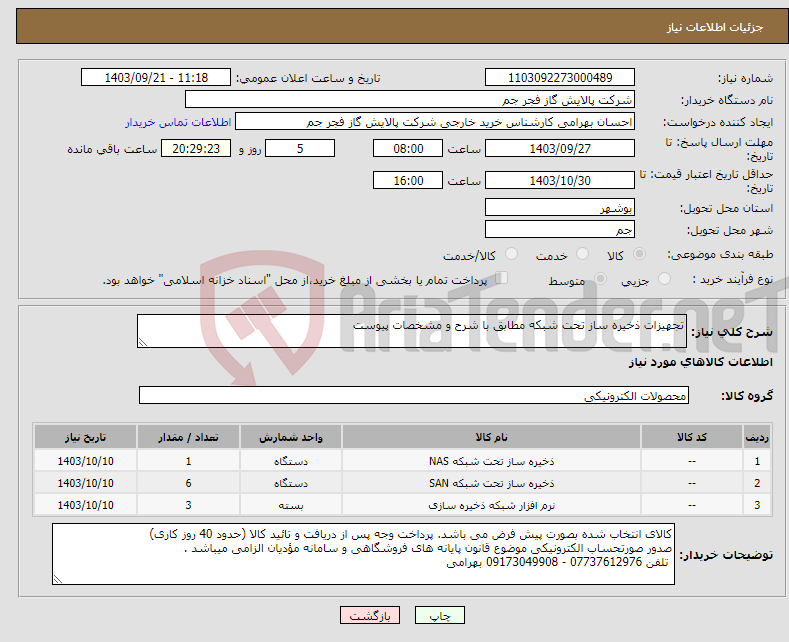Viewport: 789px width, 642px height.
Task: Click quantity 6 in the SAN row
Action: pyautogui.click(x=188, y=483)
